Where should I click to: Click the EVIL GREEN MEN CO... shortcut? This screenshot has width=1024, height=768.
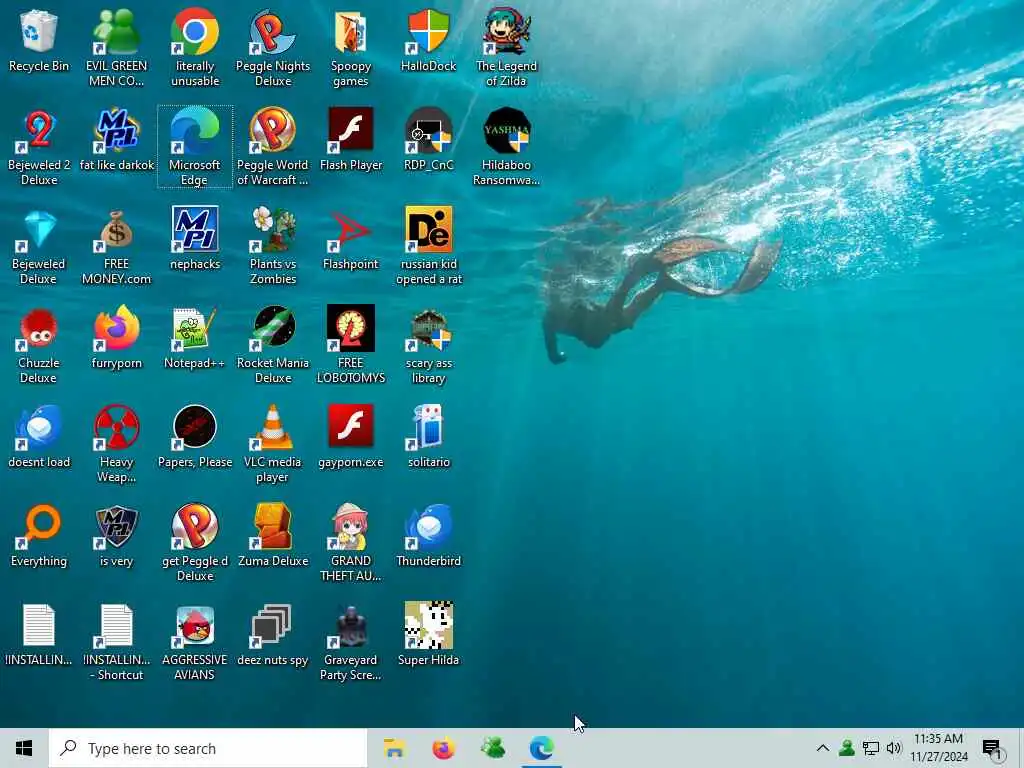click(x=116, y=48)
